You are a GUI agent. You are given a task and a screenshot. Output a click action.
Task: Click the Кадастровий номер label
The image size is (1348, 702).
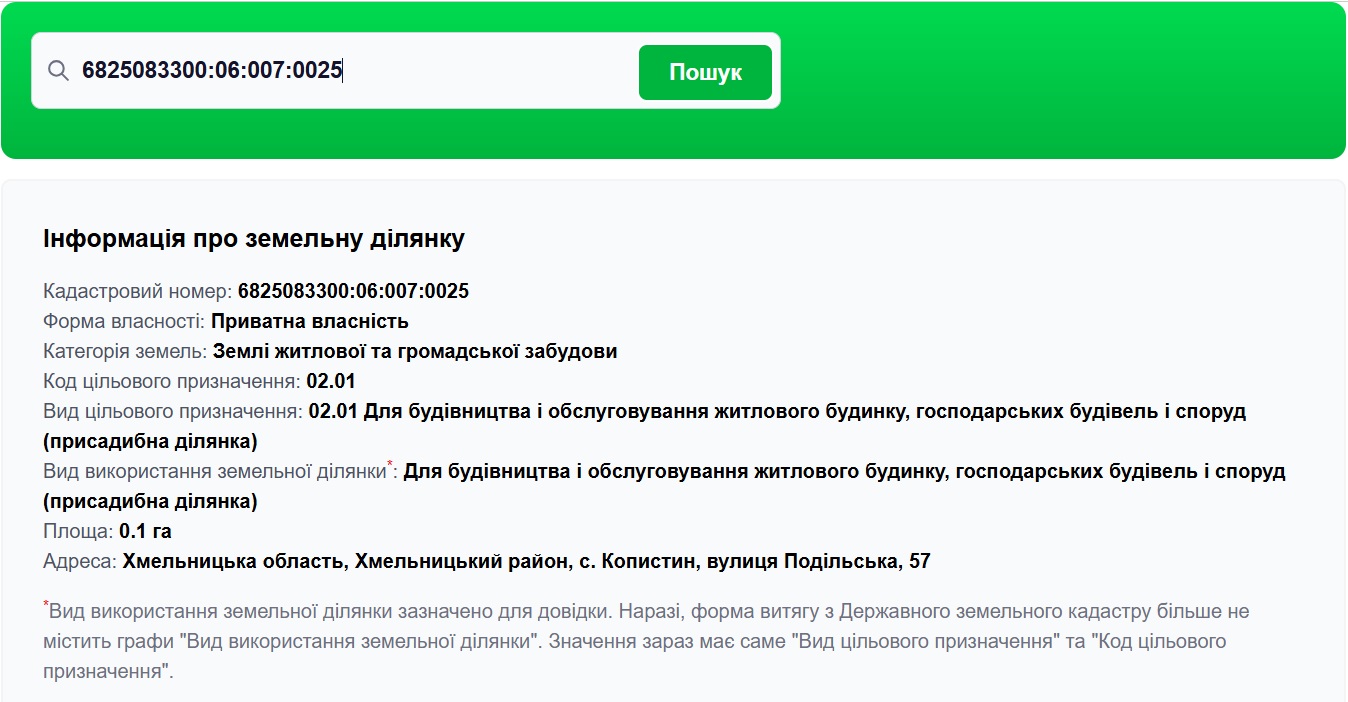(x=137, y=292)
